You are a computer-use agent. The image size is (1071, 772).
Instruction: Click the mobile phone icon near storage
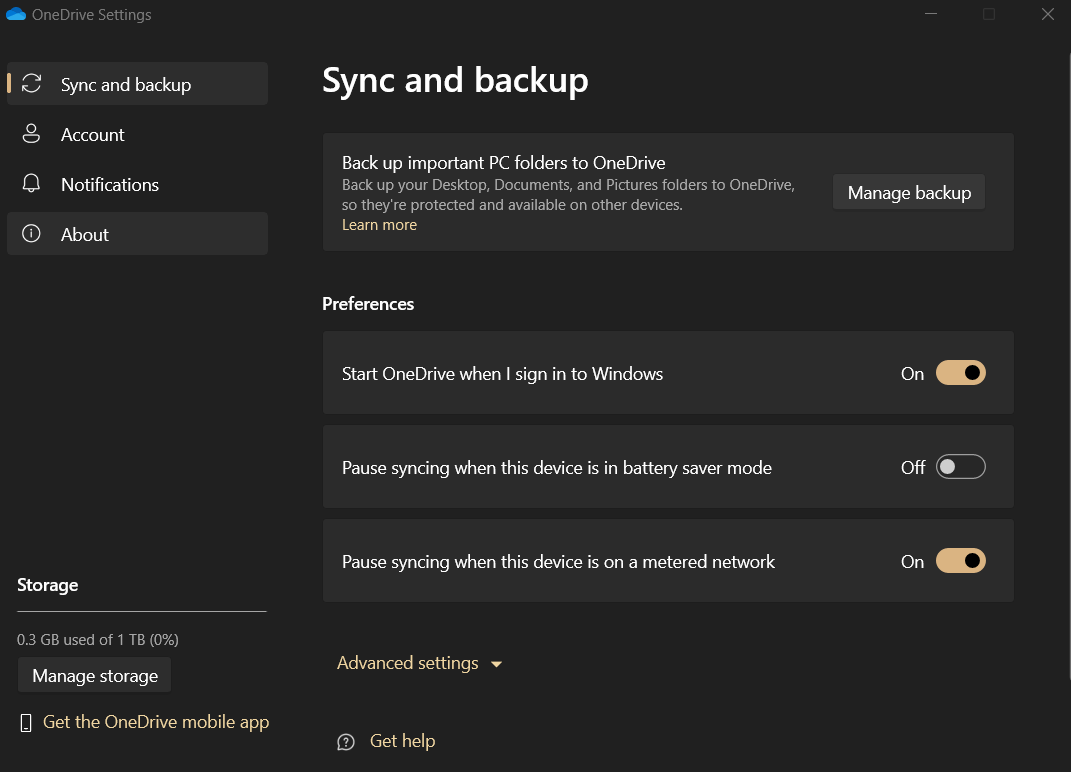coord(26,723)
